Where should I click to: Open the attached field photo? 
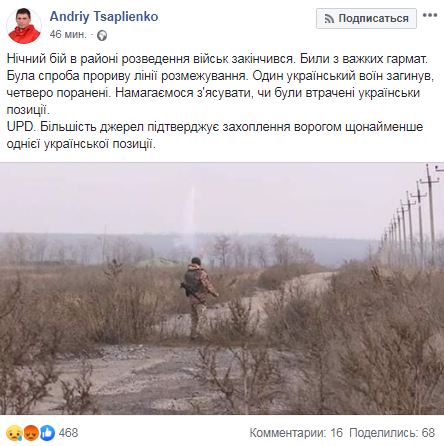pyautogui.click(x=222, y=288)
